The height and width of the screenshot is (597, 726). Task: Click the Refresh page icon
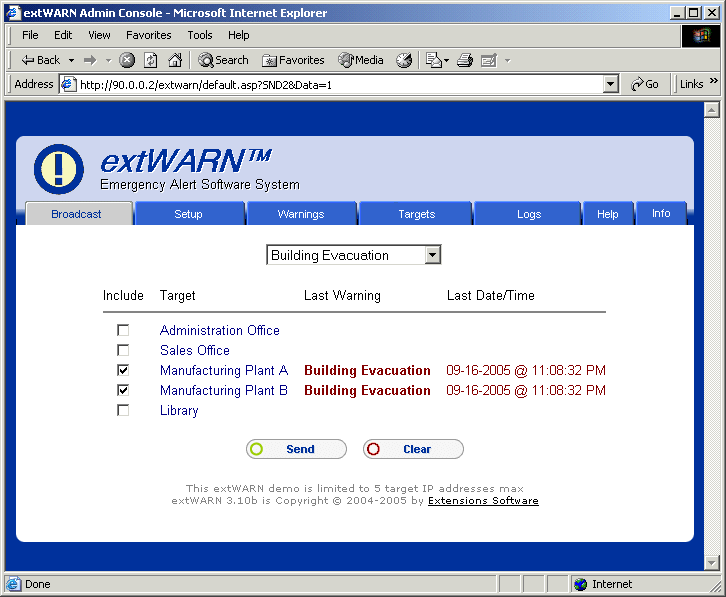[151, 60]
